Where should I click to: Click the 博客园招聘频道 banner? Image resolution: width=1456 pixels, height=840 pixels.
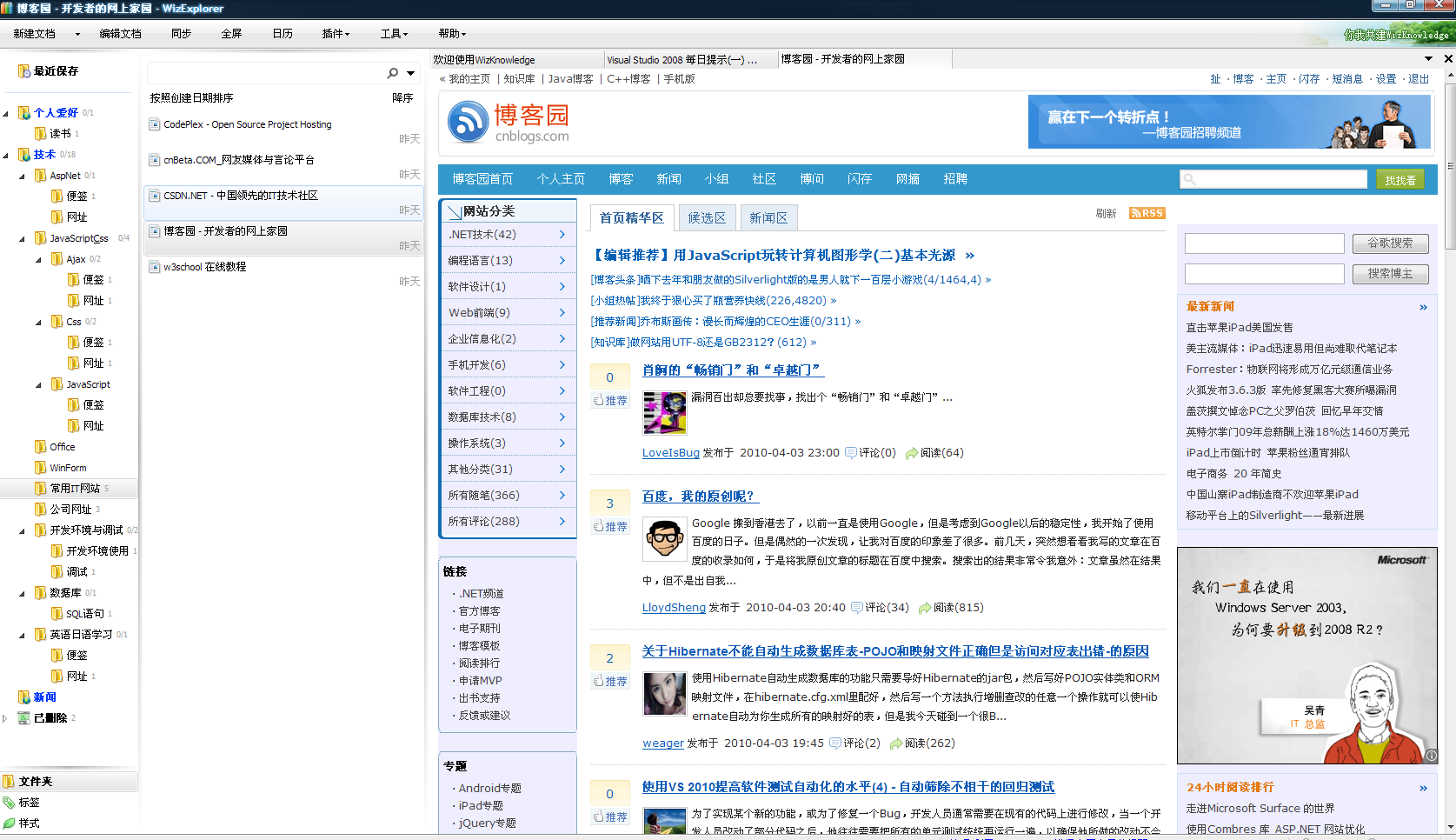[x=1229, y=123]
